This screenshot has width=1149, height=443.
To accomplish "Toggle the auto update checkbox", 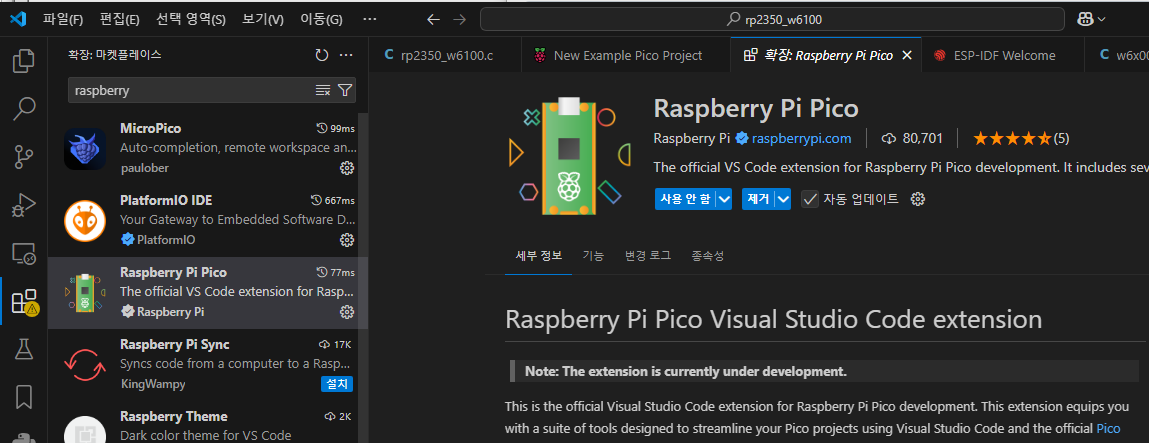I will (x=810, y=199).
